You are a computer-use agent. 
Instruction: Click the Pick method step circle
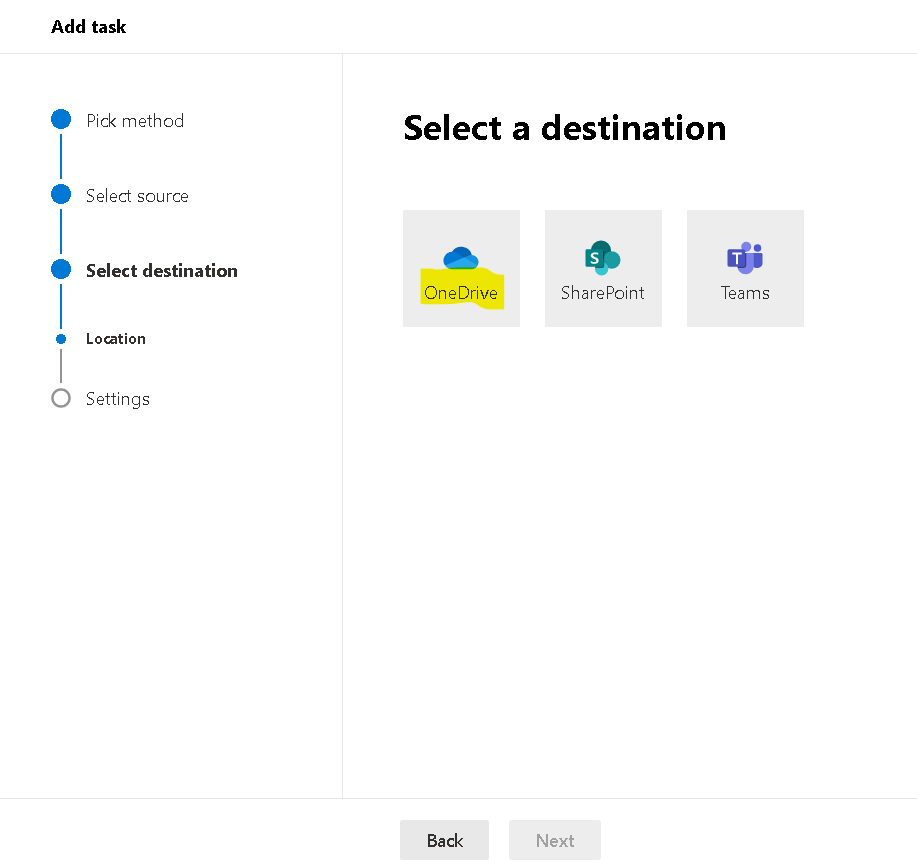point(61,119)
